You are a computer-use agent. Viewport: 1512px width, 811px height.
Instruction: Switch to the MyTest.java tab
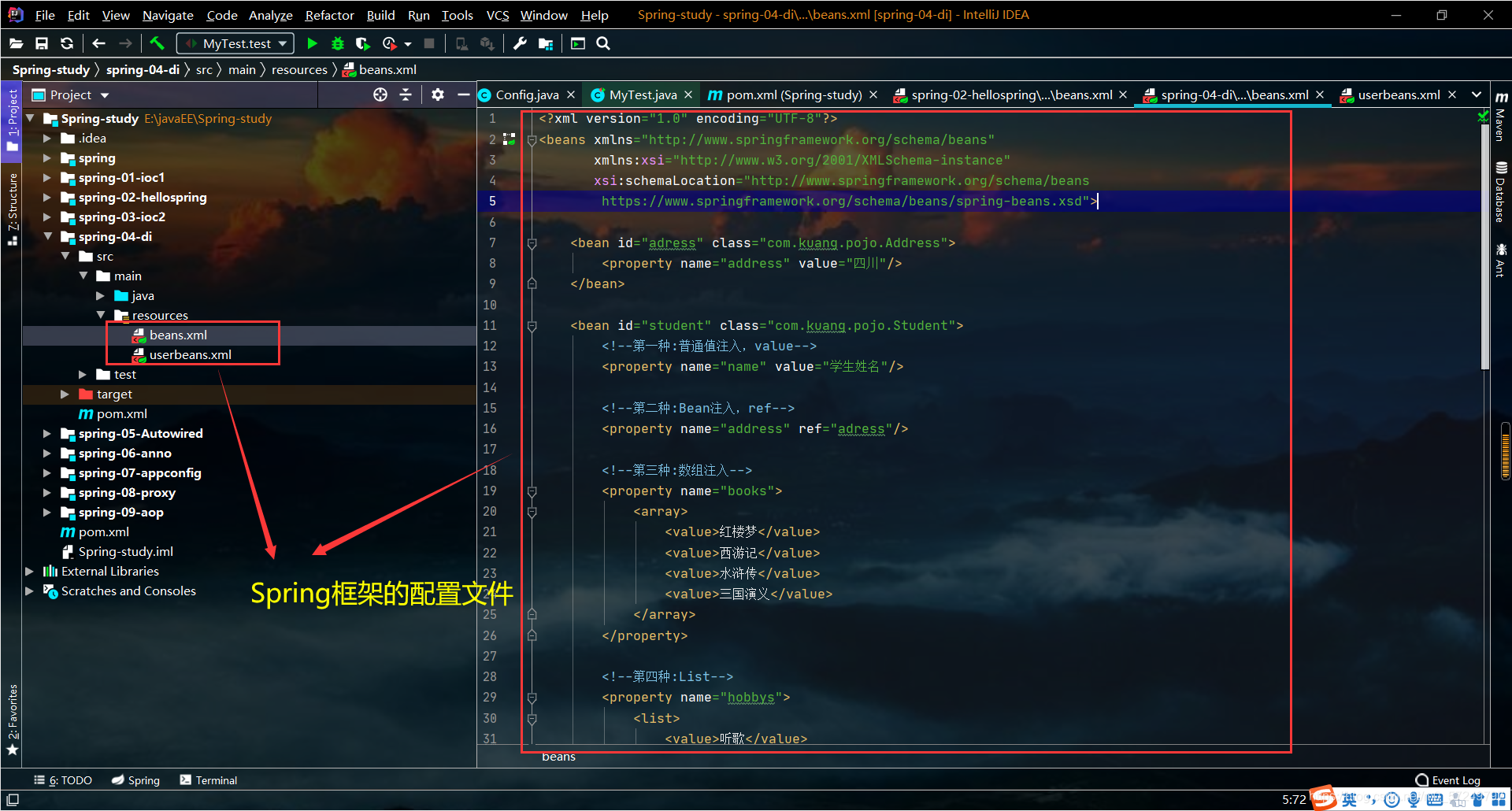click(643, 94)
